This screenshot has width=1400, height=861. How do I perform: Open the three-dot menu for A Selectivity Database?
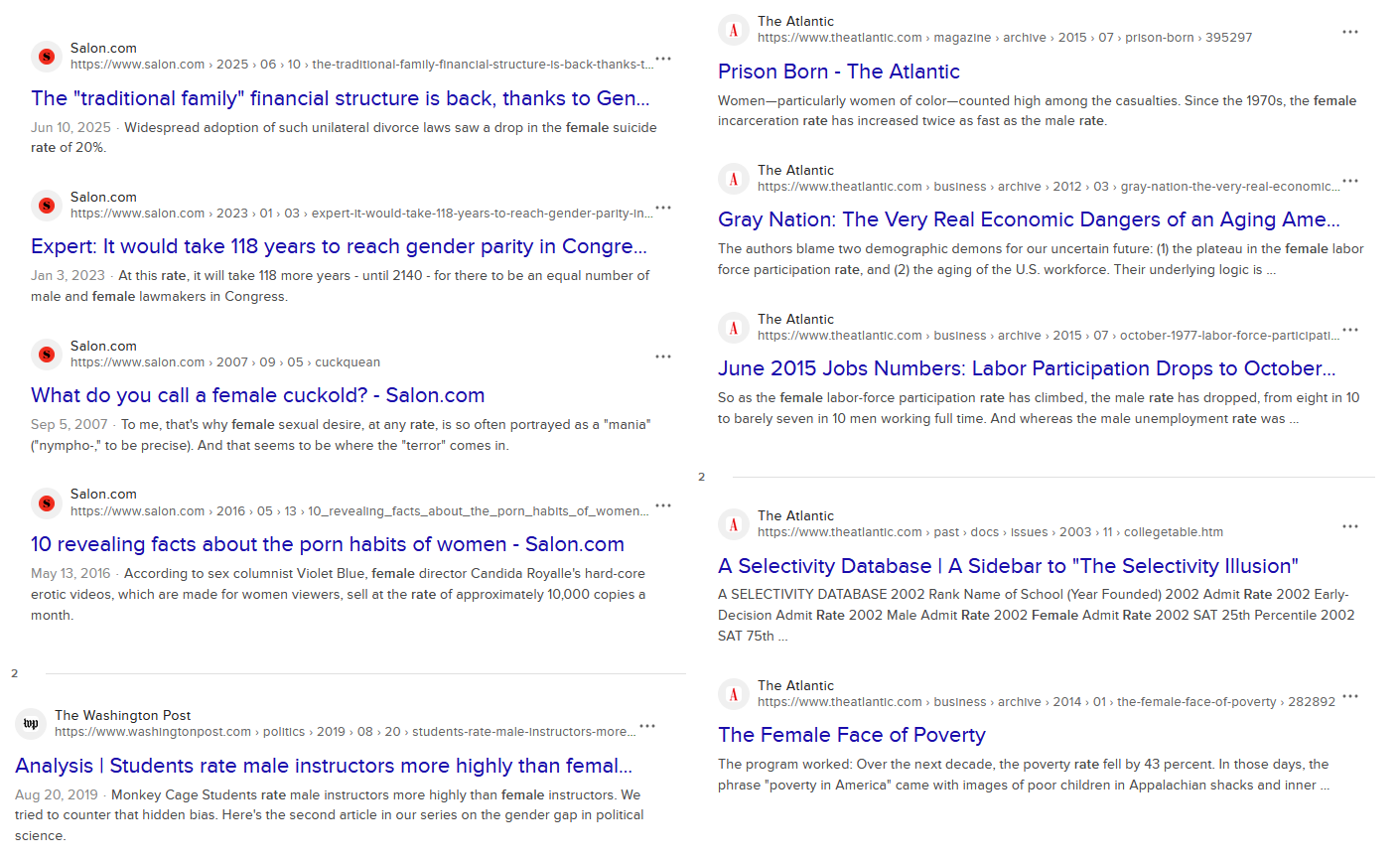tap(1350, 526)
